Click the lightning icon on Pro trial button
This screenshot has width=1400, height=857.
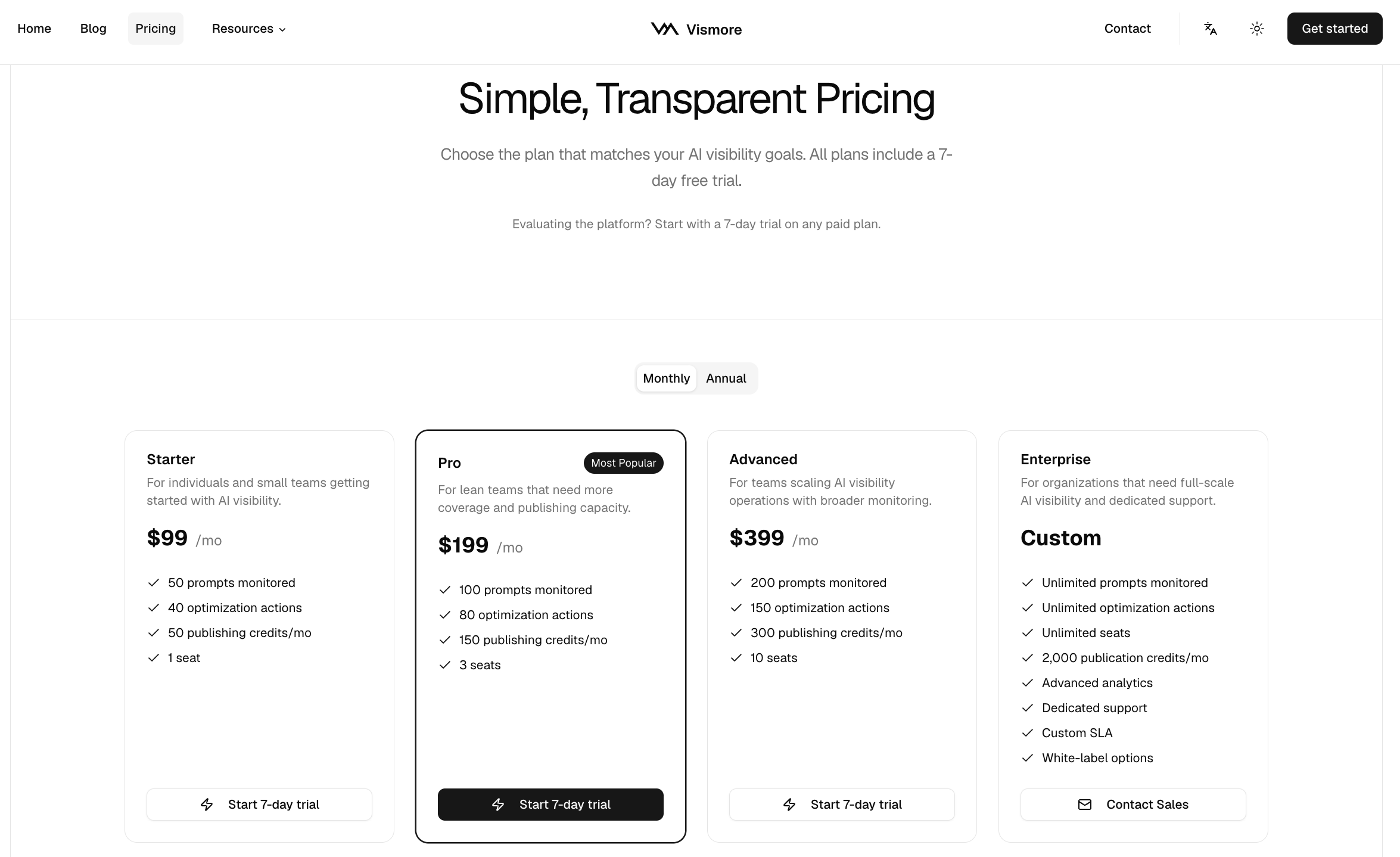pos(498,805)
